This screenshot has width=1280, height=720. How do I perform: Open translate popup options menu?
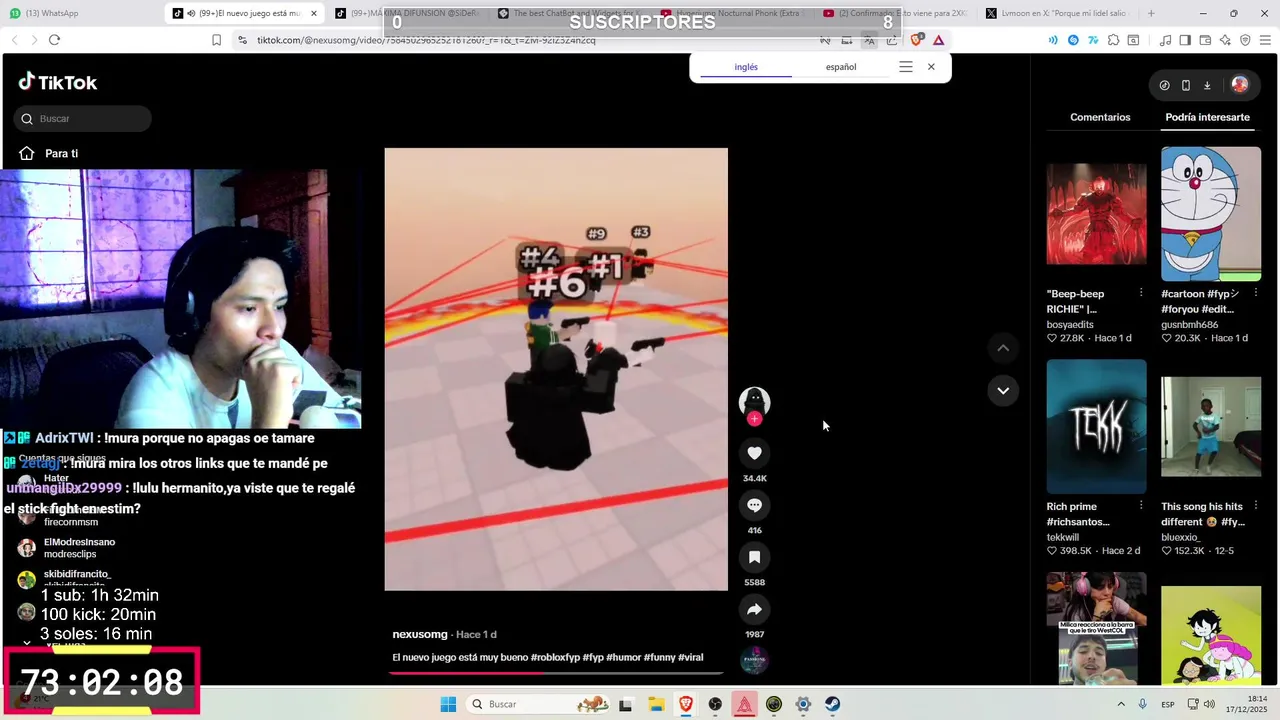click(x=905, y=67)
